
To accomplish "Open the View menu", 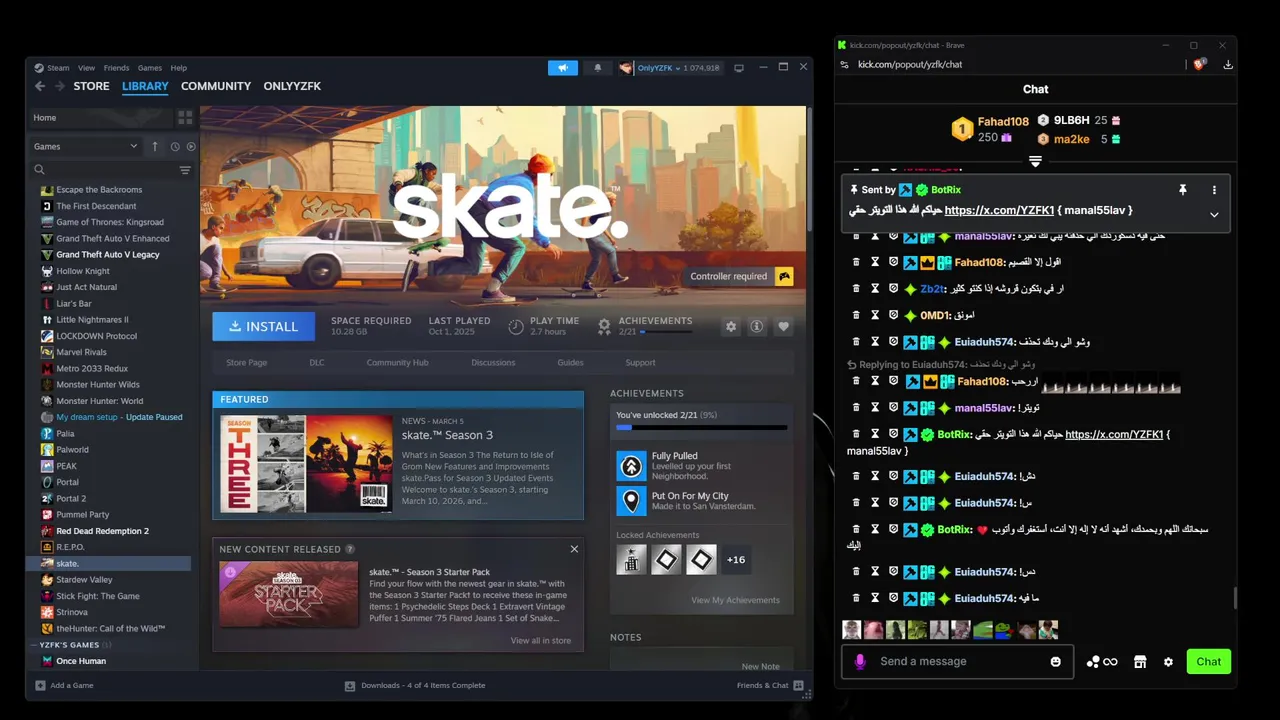I will click(x=87, y=68).
